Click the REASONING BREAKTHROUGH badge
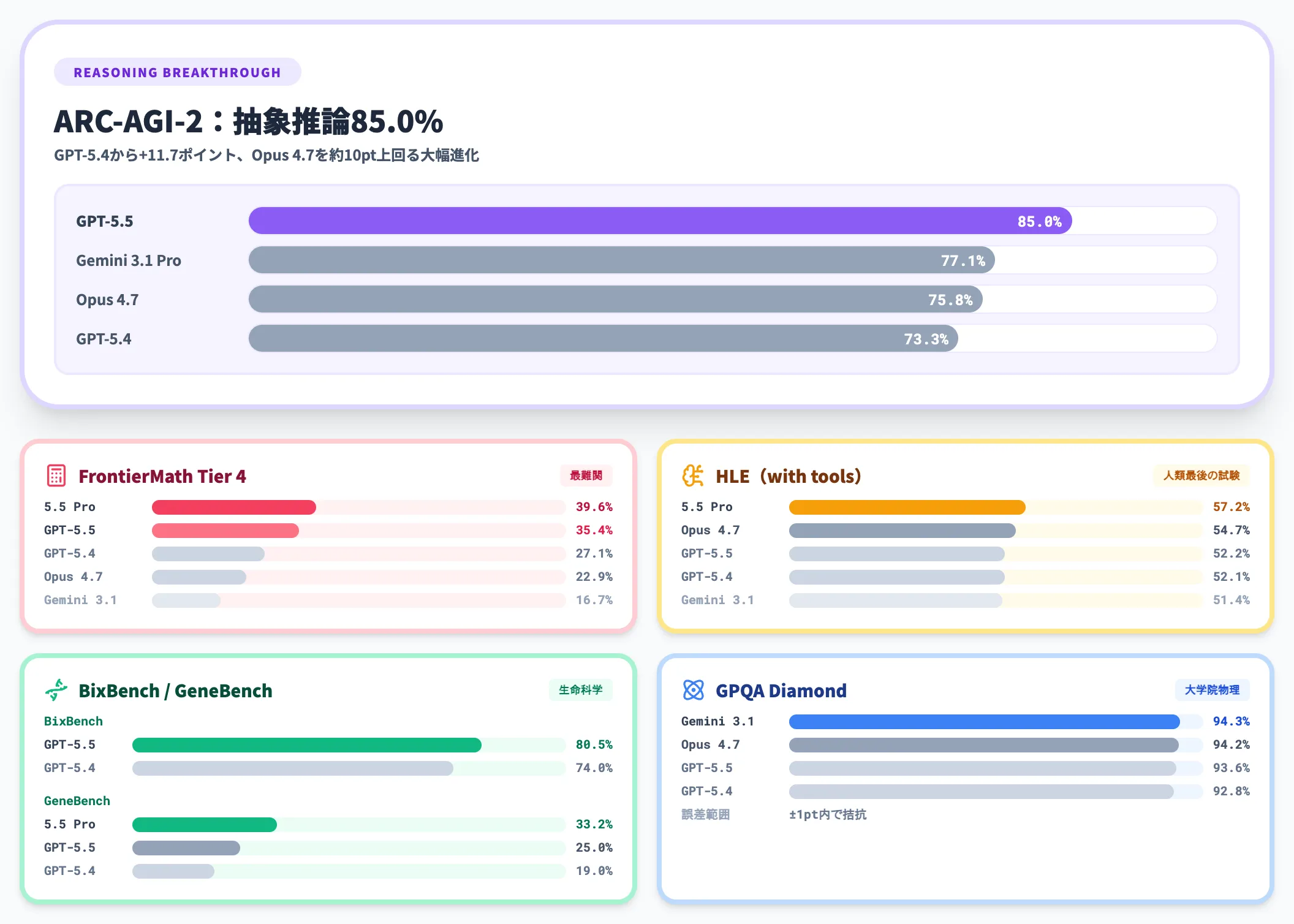 tap(177, 72)
